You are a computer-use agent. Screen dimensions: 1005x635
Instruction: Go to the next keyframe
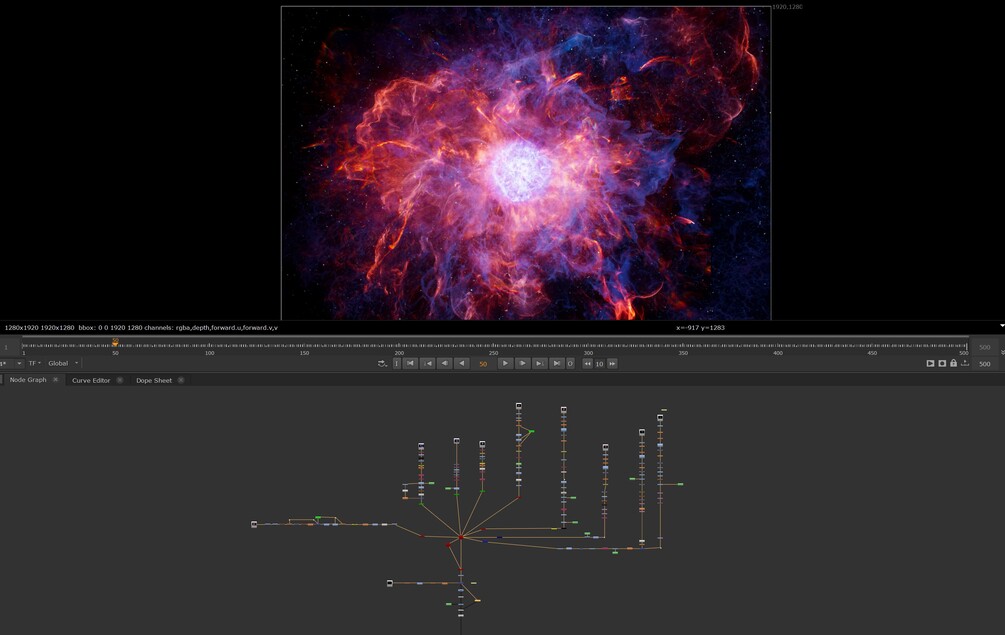point(540,363)
